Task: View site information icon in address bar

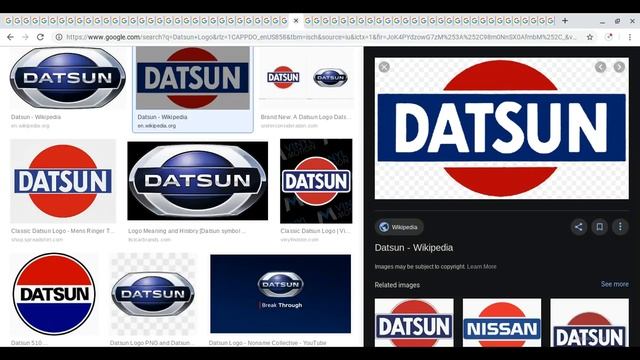Action: point(59,37)
